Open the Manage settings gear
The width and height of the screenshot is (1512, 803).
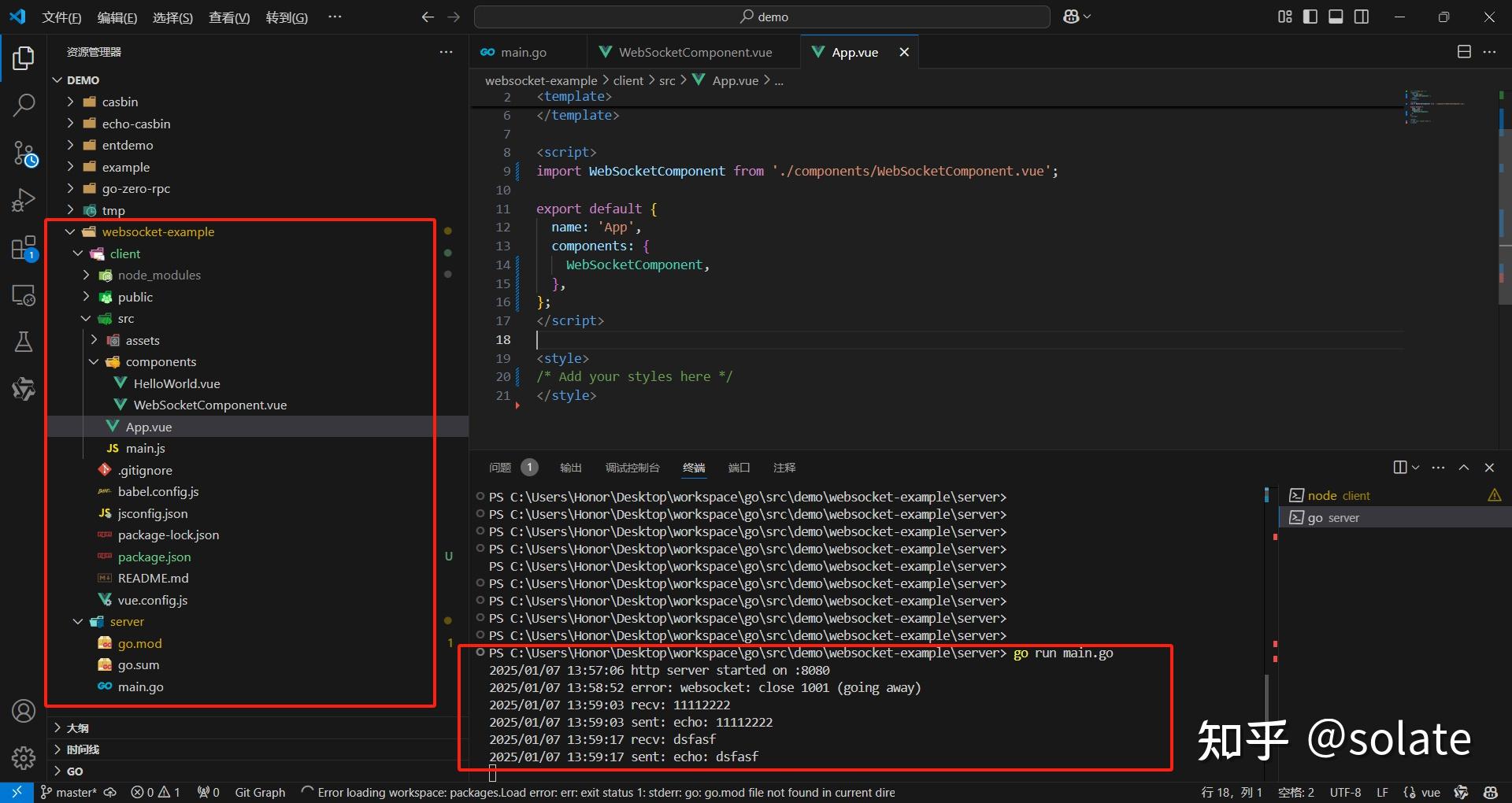click(x=24, y=758)
